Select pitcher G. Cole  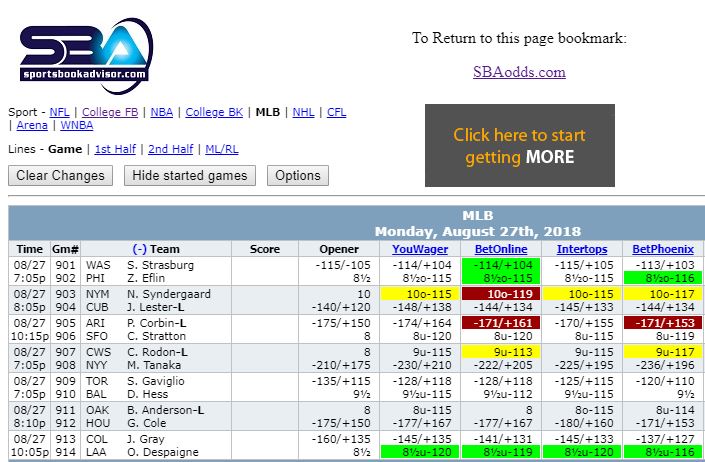[147, 423]
